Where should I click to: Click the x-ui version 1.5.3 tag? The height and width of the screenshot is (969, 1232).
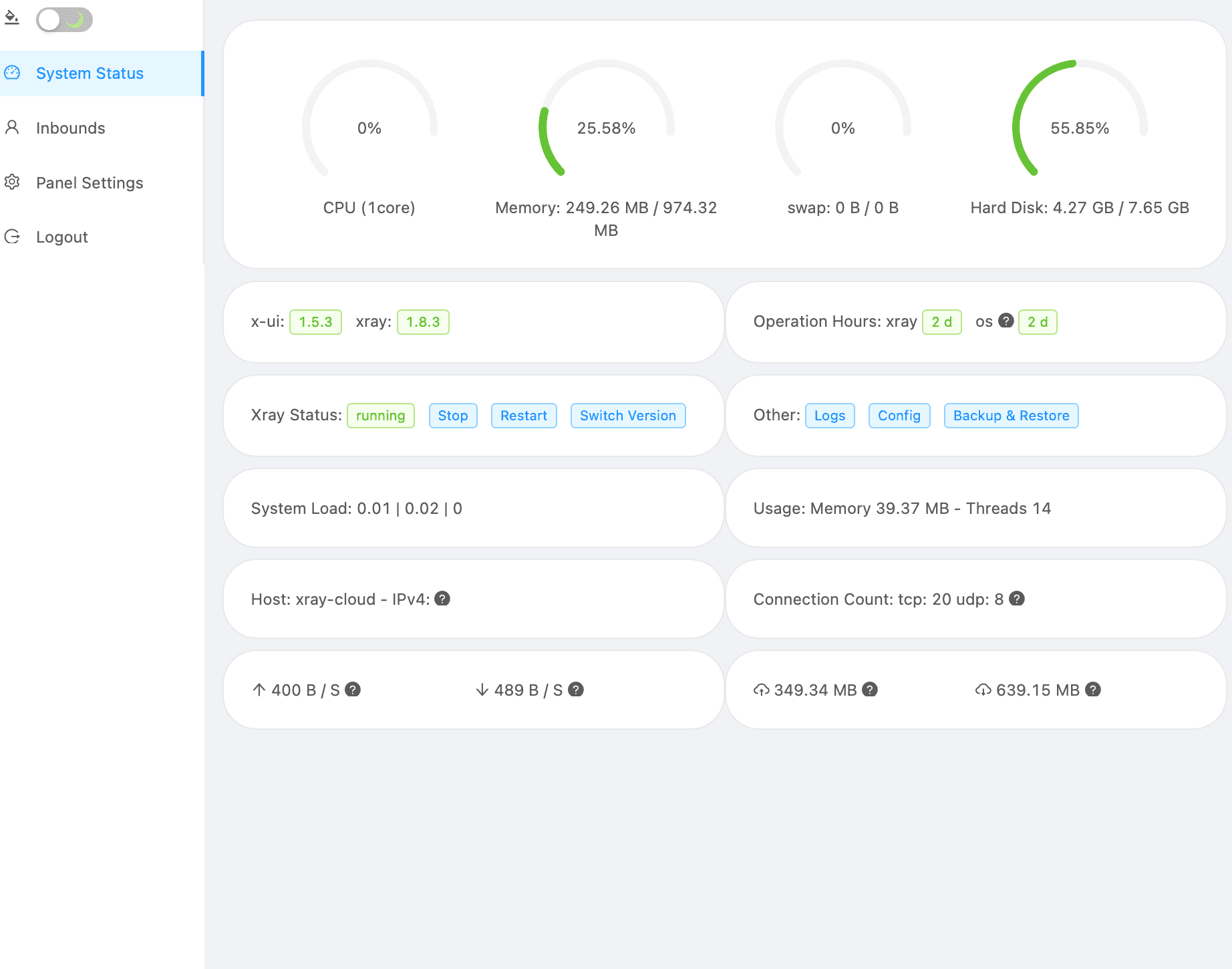(x=315, y=322)
